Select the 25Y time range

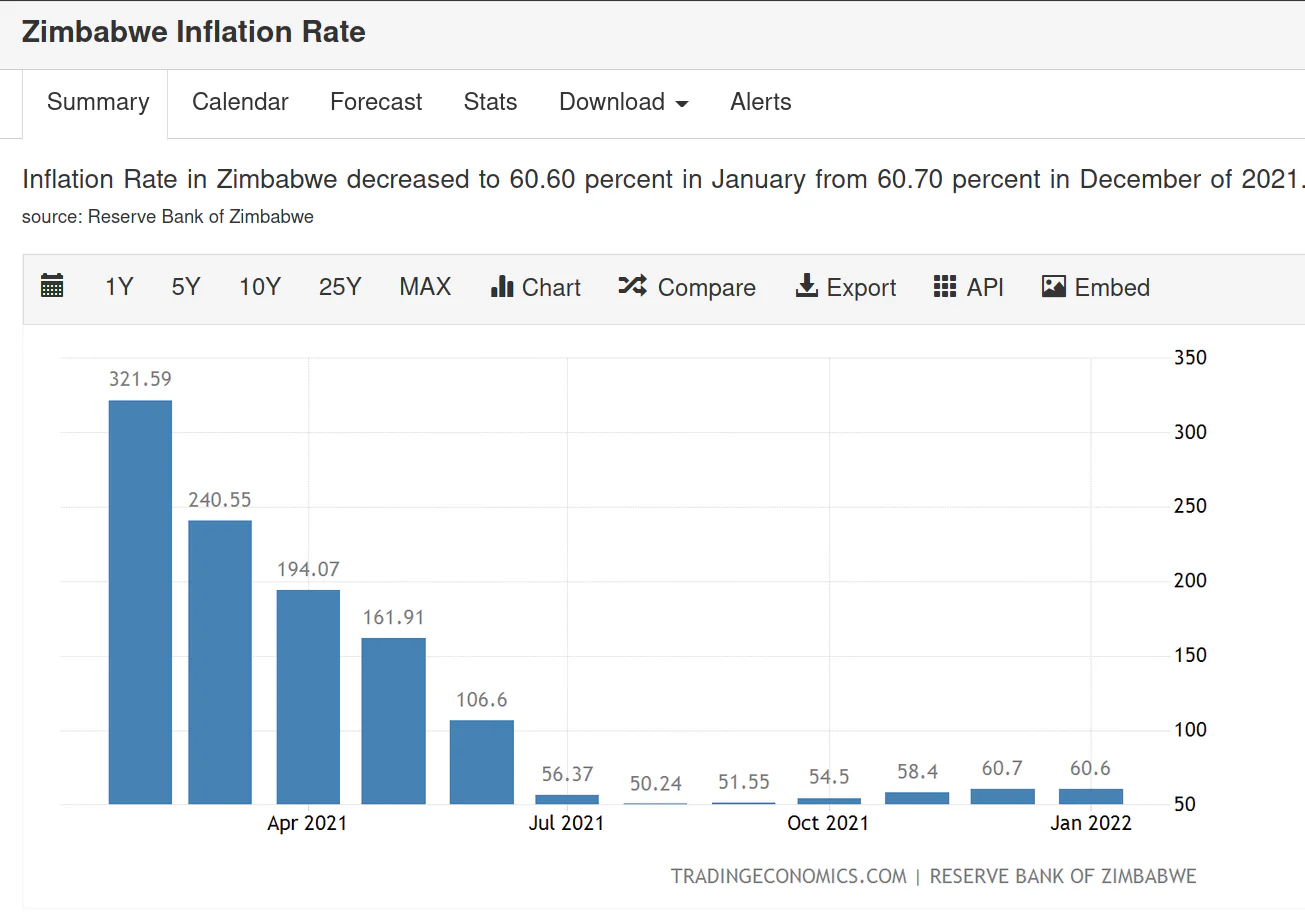pyautogui.click(x=340, y=287)
